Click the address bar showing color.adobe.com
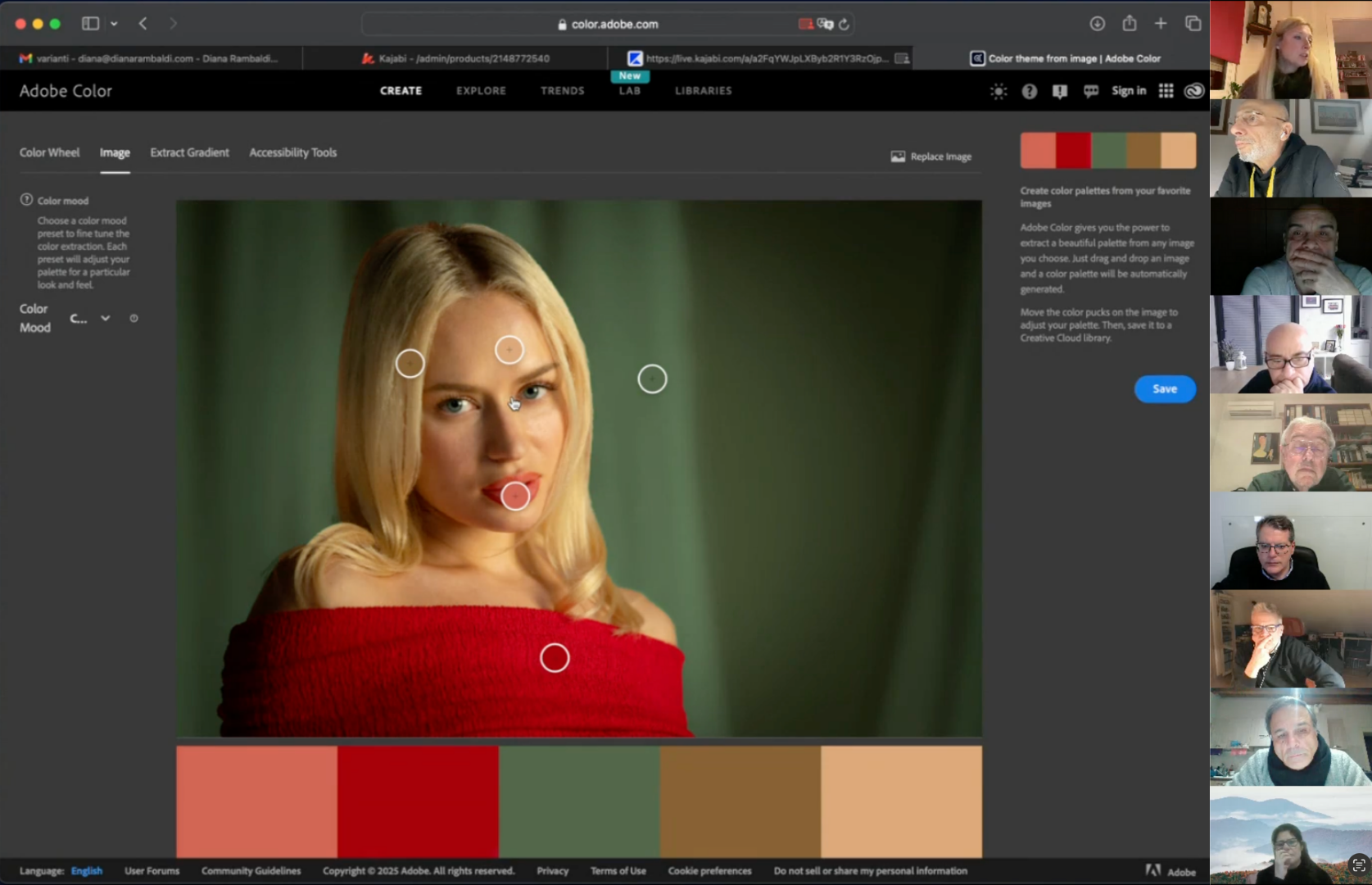Screen dimensions: 1372x885 [608, 25]
